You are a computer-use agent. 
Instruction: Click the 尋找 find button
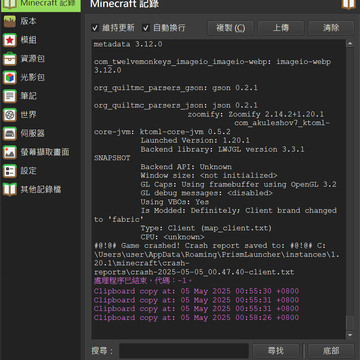tap(276, 351)
